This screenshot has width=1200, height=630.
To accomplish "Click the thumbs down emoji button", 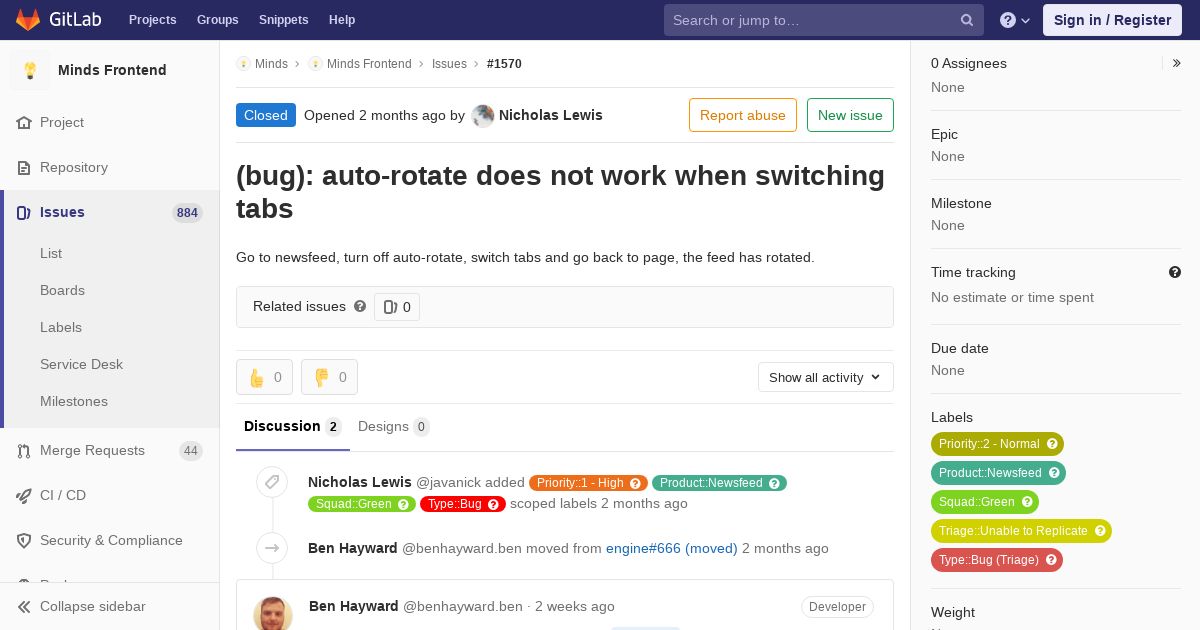I will [329, 377].
